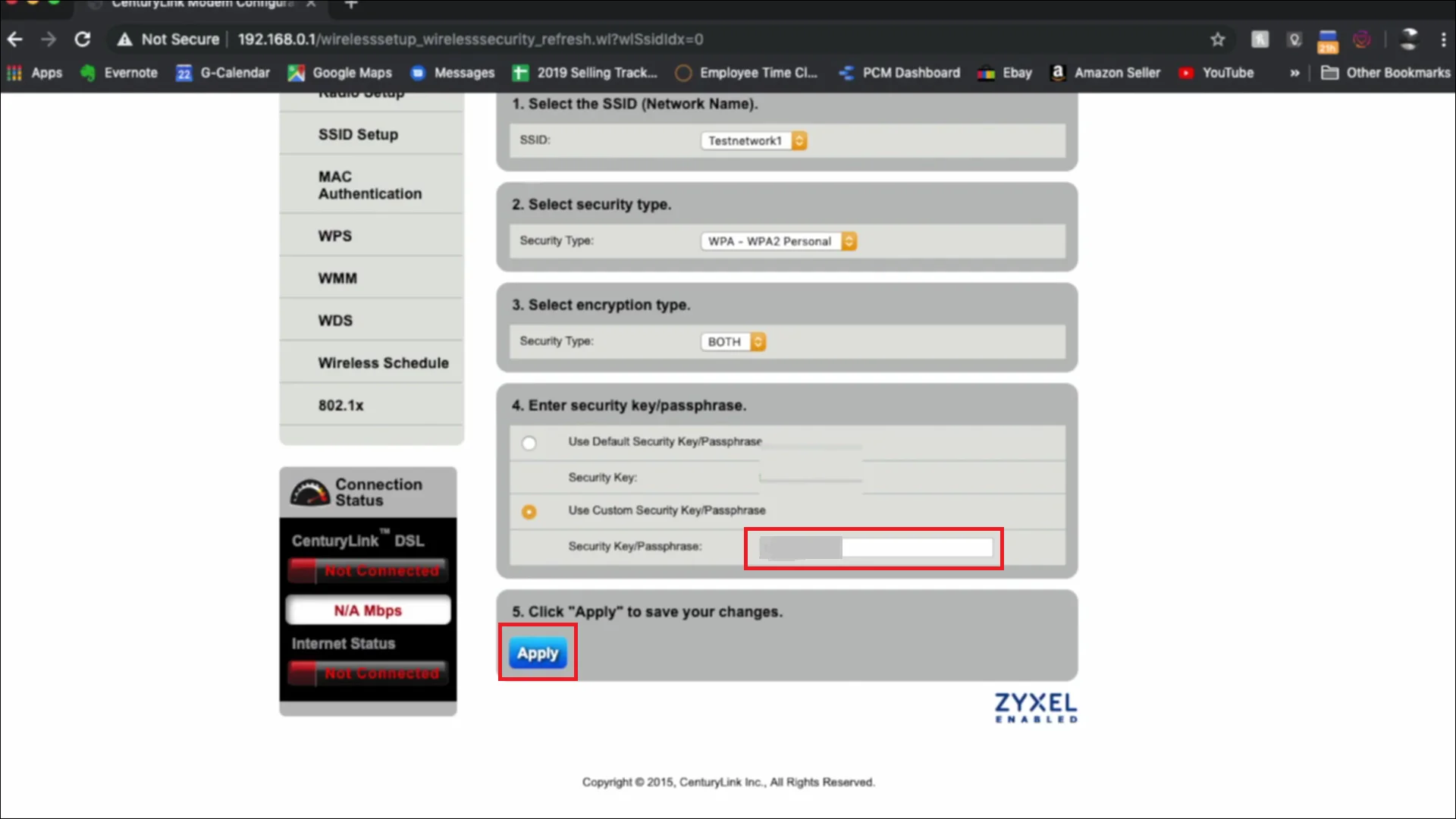Open the MAC Authentication menu item

click(x=369, y=185)
